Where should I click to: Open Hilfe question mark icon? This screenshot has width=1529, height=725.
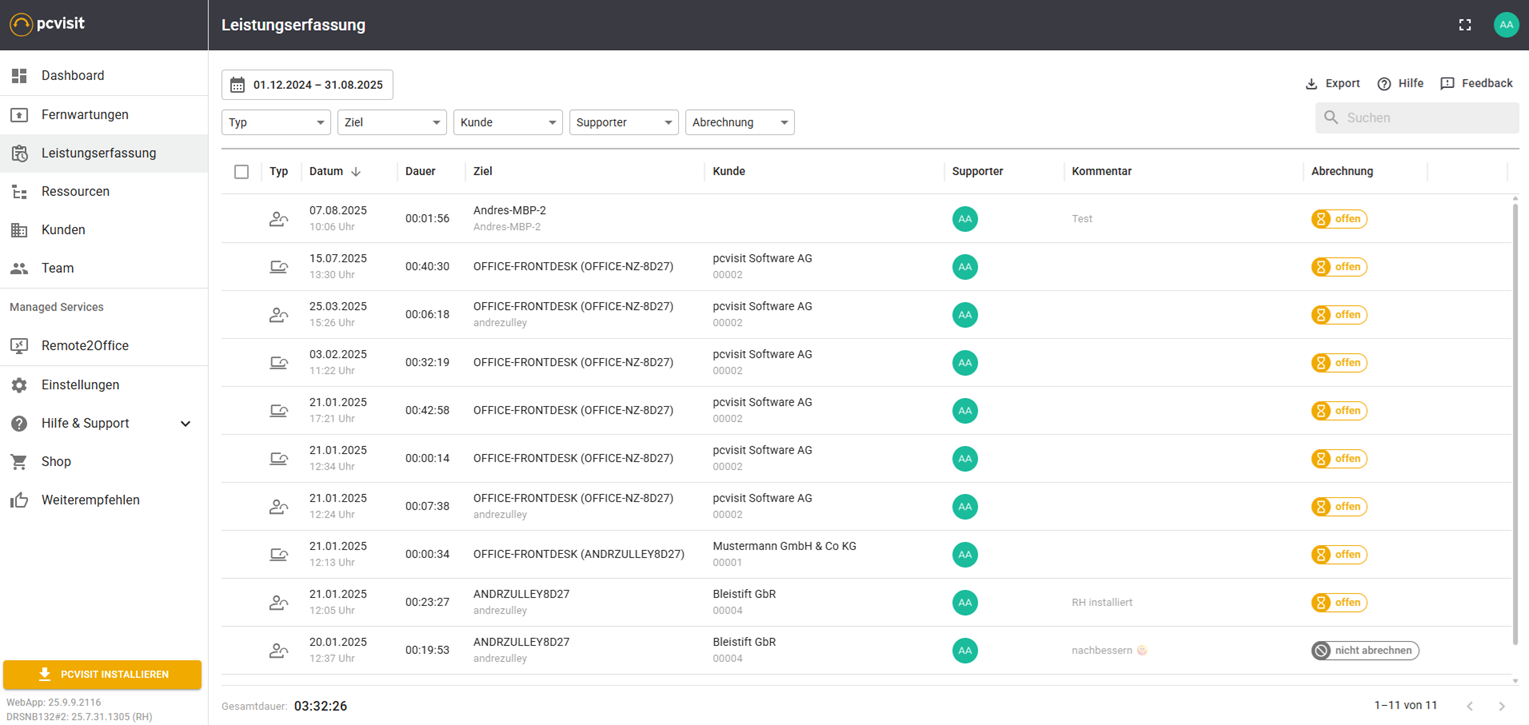point(1385,84)
